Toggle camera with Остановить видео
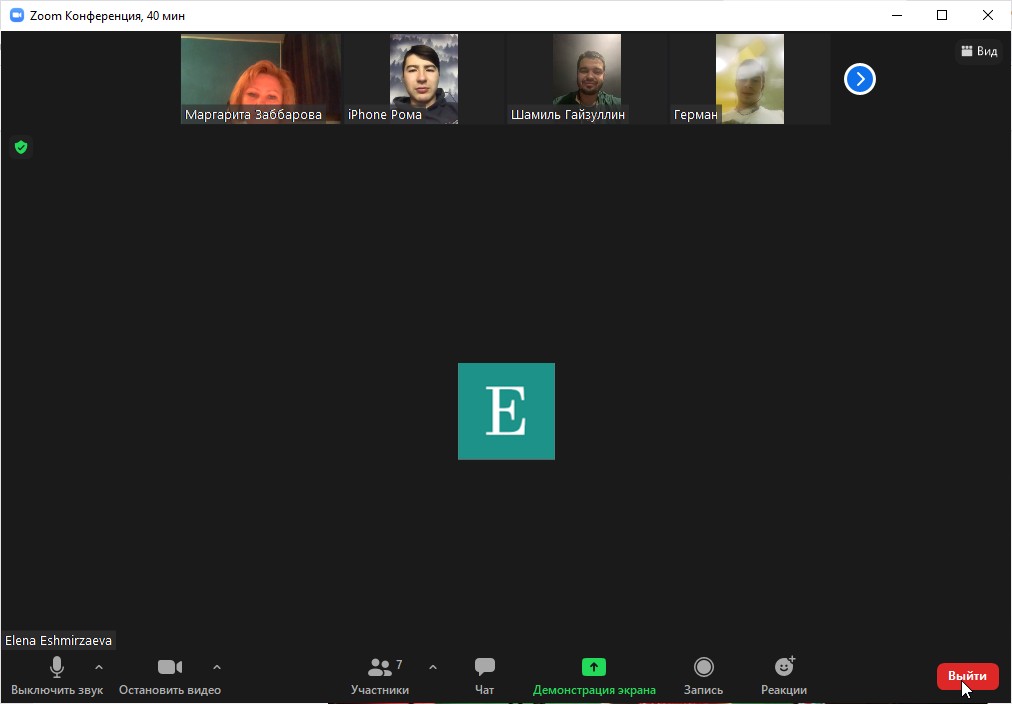 170,675
